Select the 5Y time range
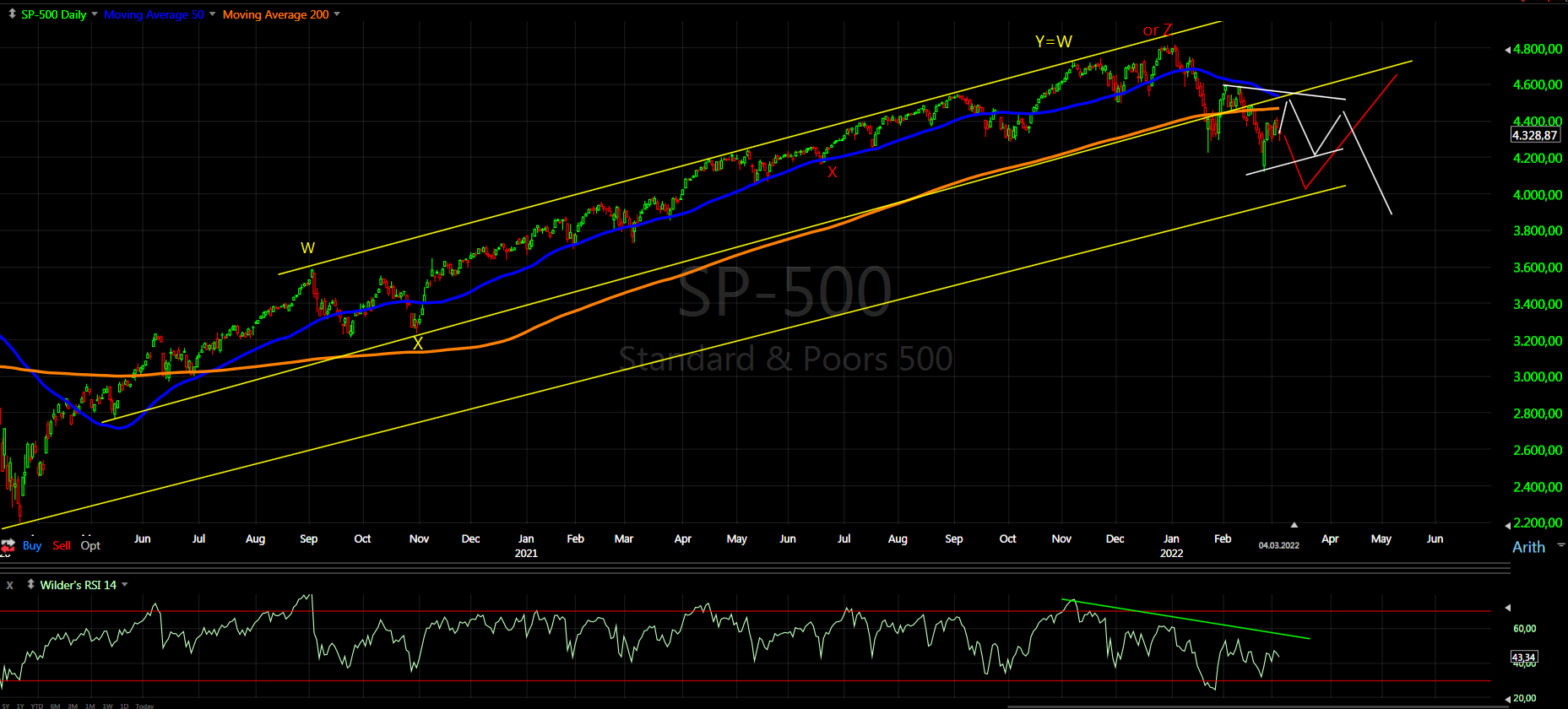Screen dimensions: 1568x709 coord(7,706)
